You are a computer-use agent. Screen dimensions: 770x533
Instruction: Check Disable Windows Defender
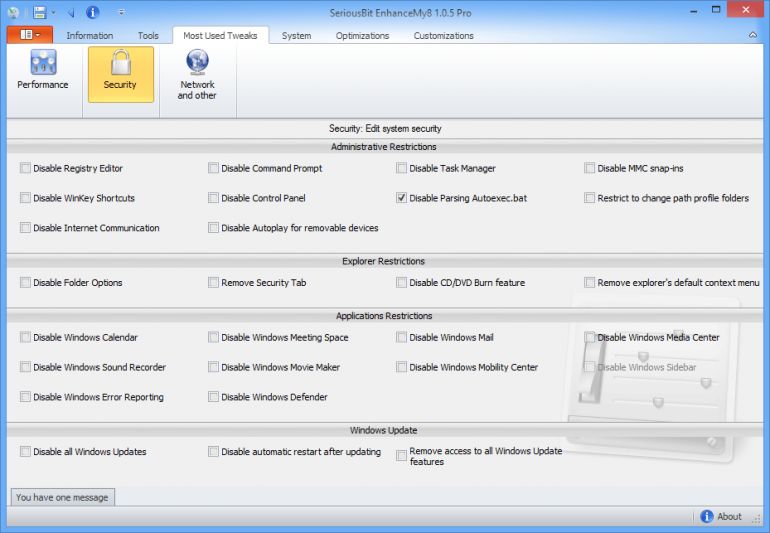[213, 396]
